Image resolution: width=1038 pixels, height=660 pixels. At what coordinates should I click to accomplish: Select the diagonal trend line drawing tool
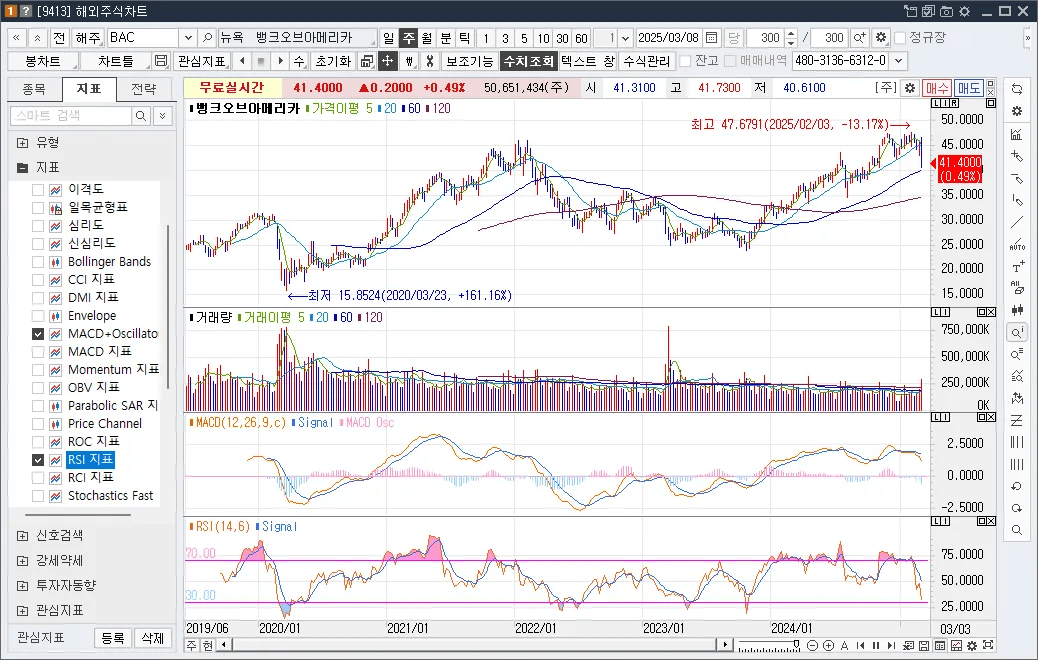(x=1017, y=222)
